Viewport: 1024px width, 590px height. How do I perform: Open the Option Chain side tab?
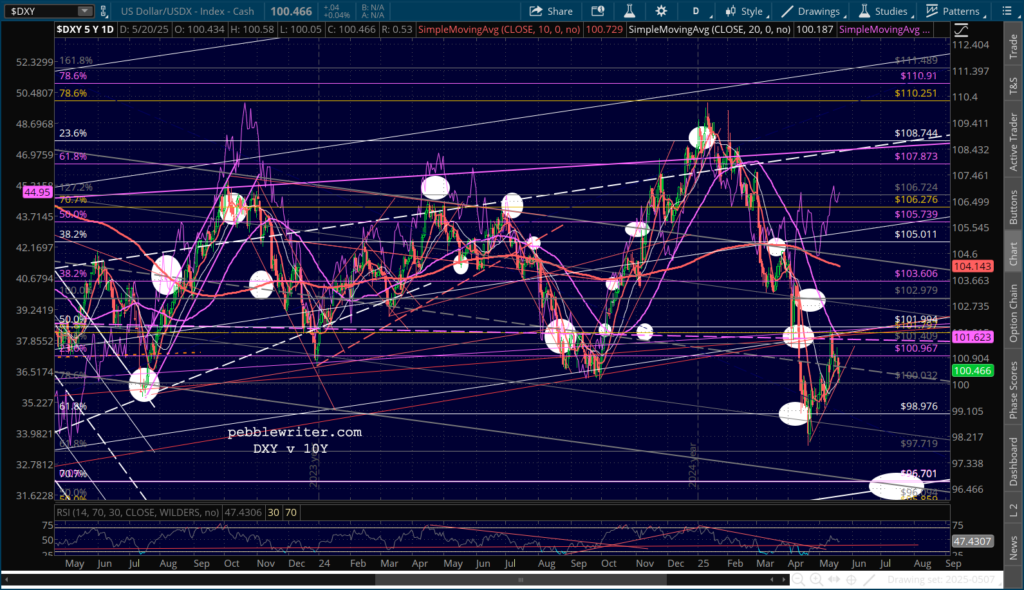pyautogui.click(x=1012, y=312)
